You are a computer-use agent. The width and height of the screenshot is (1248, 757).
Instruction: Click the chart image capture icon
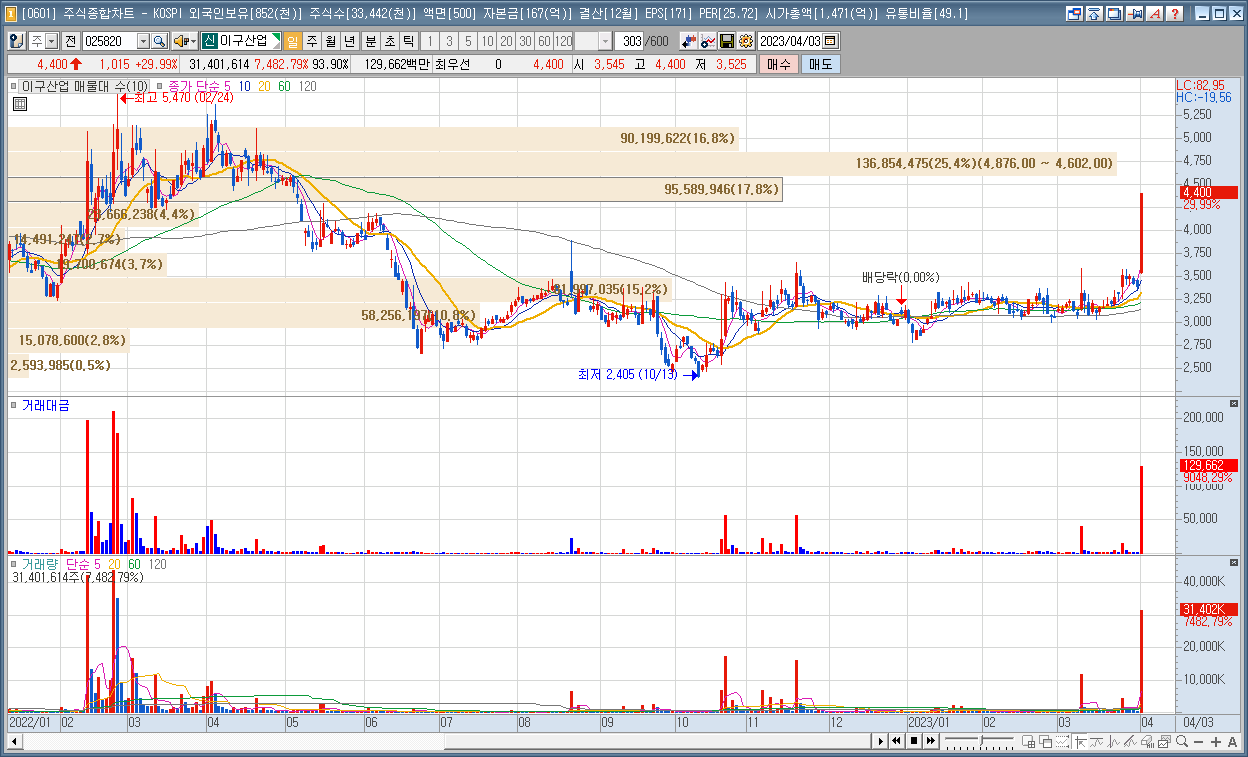[1164, 742]
